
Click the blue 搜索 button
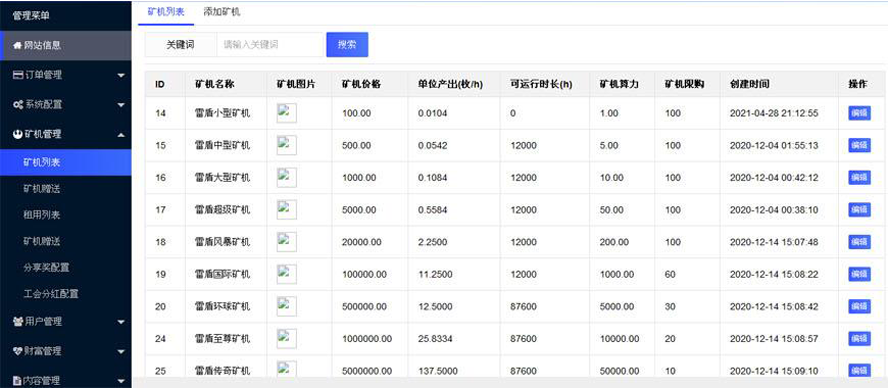click(x=347, y=45)
